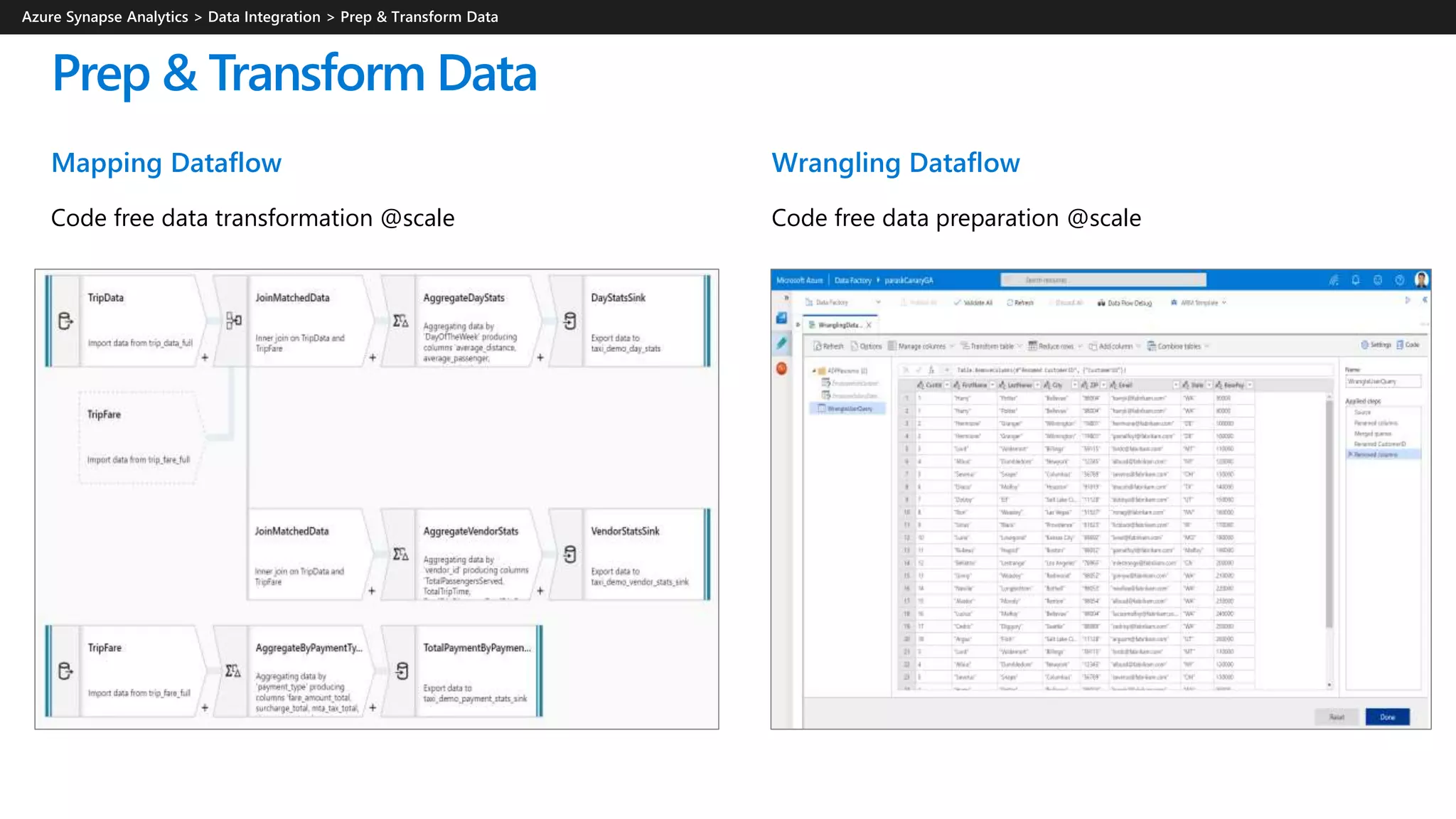The image size is (1456, 819).
Task: Click the Data Factory breadcrumb in Azure header
Action: click(x=853, y=280)
